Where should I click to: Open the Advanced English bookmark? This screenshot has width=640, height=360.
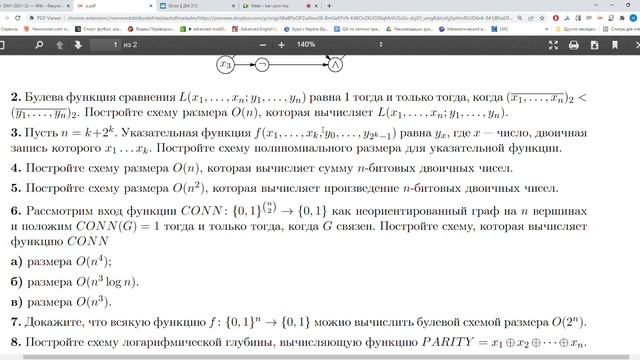[256, 29]
